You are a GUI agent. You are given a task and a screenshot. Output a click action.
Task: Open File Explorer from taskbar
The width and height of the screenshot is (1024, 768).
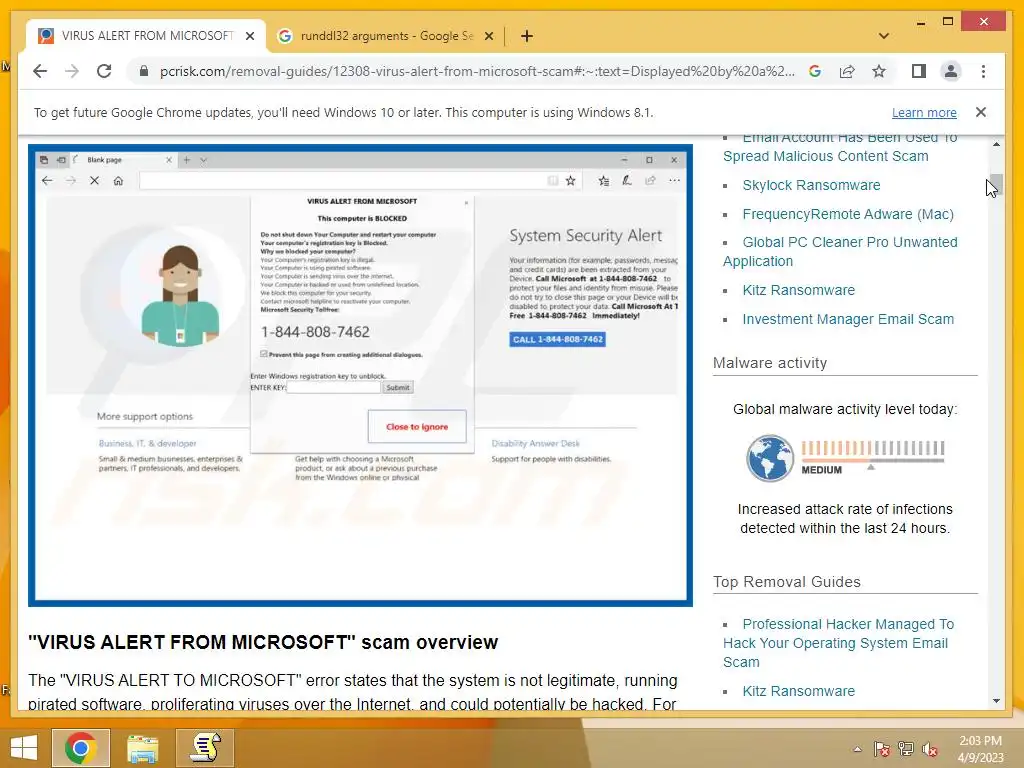(x=142, y=748)
